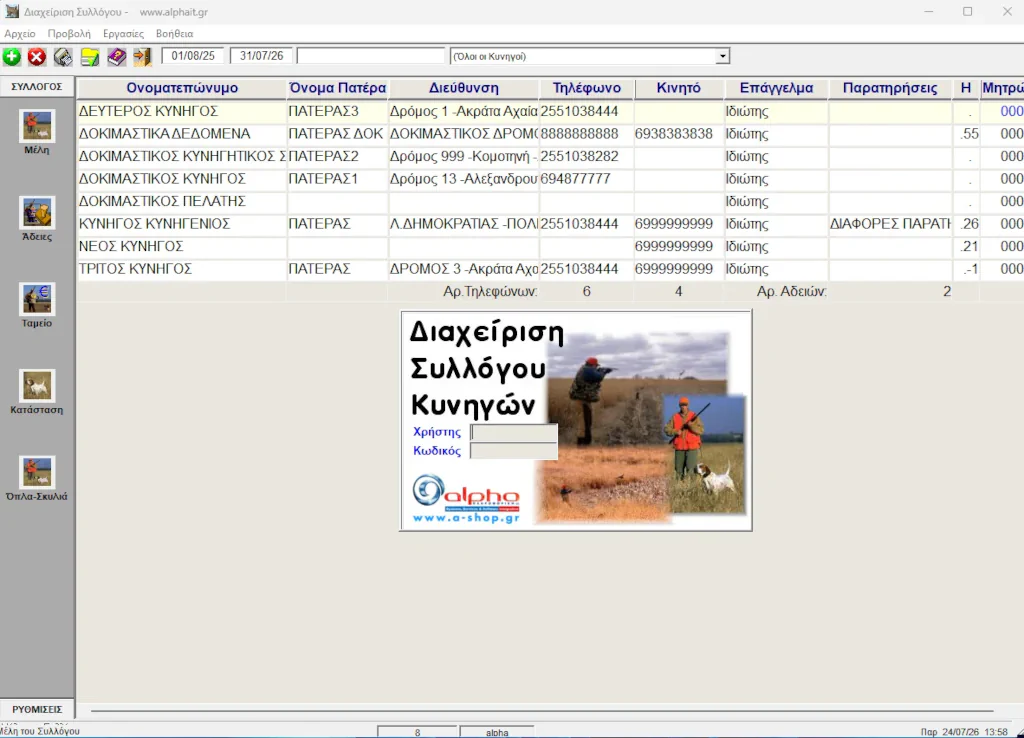
Task: Open the Κατάσταση sidebar icon
Action: coord(37,386)
